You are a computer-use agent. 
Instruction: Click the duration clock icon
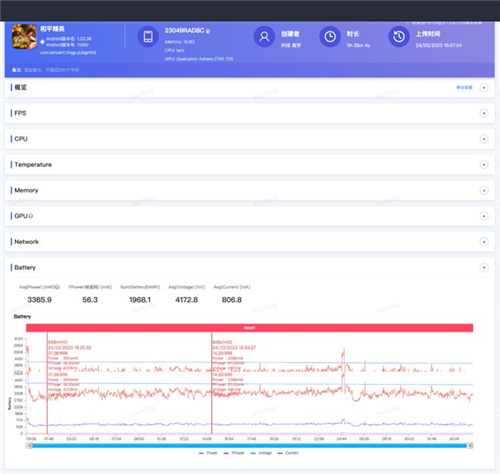click(x=330, y=37)
